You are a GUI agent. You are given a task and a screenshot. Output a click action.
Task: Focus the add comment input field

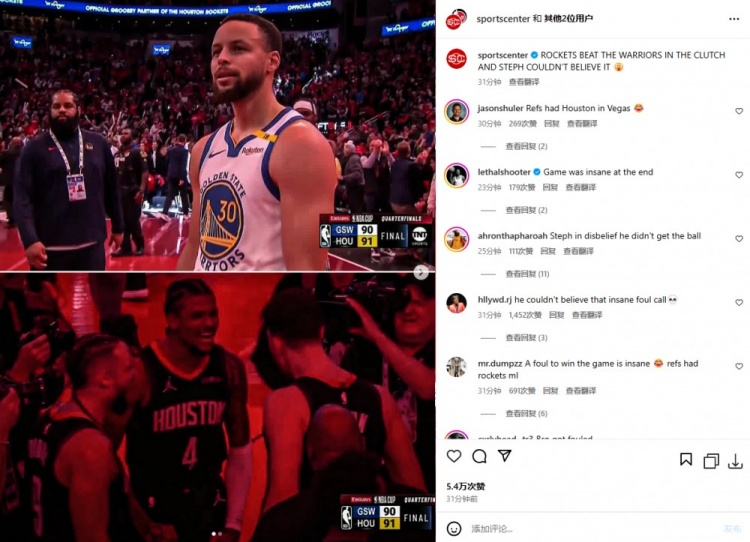[x=593, y=529]
